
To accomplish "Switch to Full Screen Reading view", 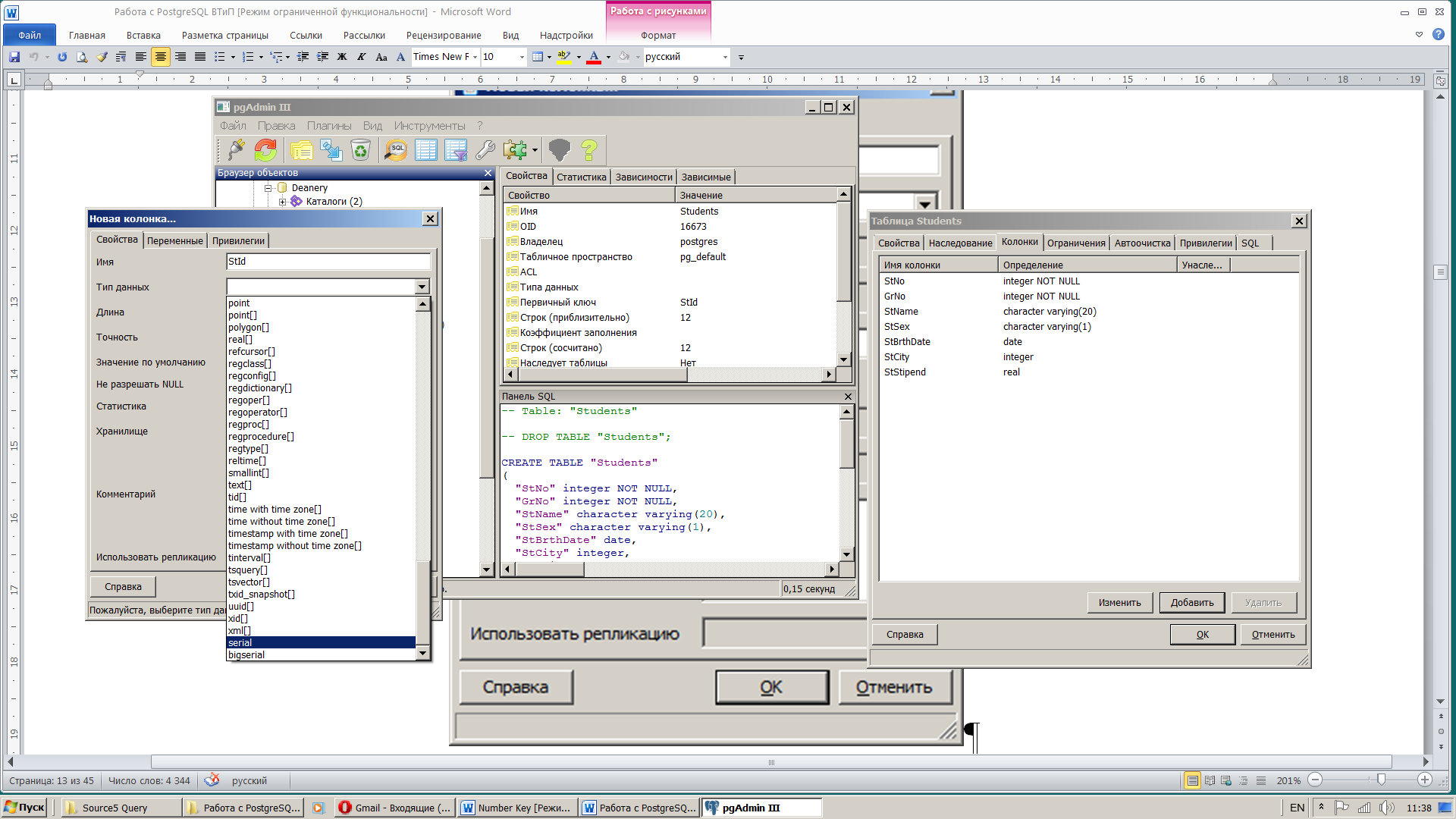I will coord(1210,780).
